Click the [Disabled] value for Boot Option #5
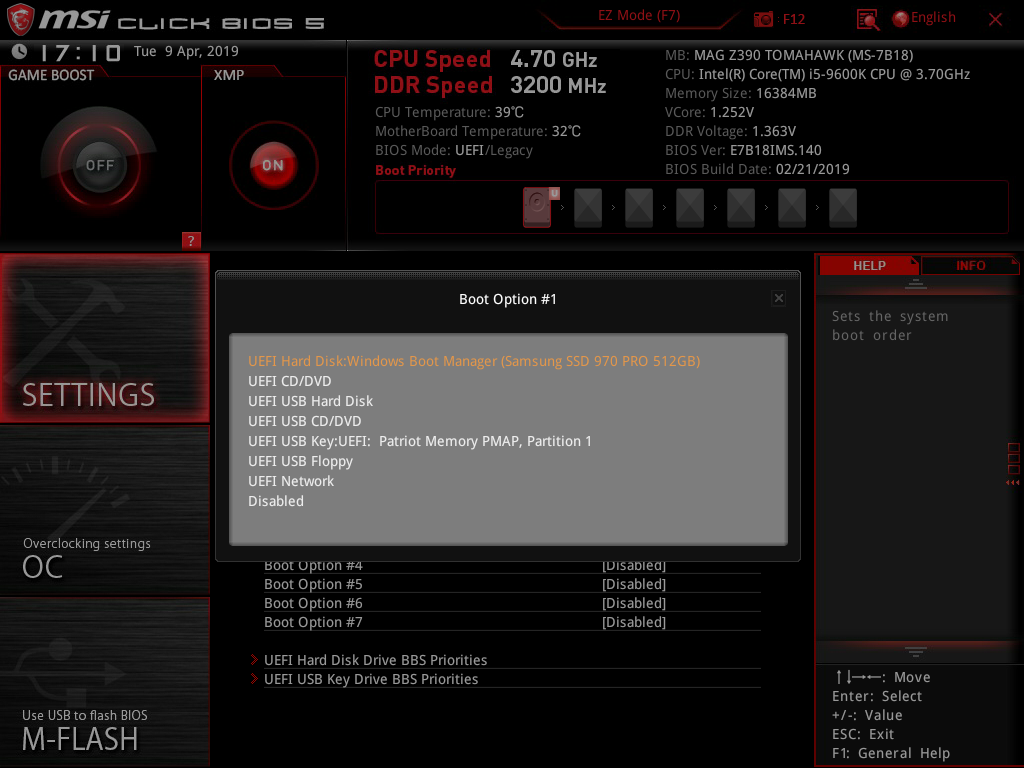Image resolution: width=1024 pixels, height=768 pixels. [633, 584]
